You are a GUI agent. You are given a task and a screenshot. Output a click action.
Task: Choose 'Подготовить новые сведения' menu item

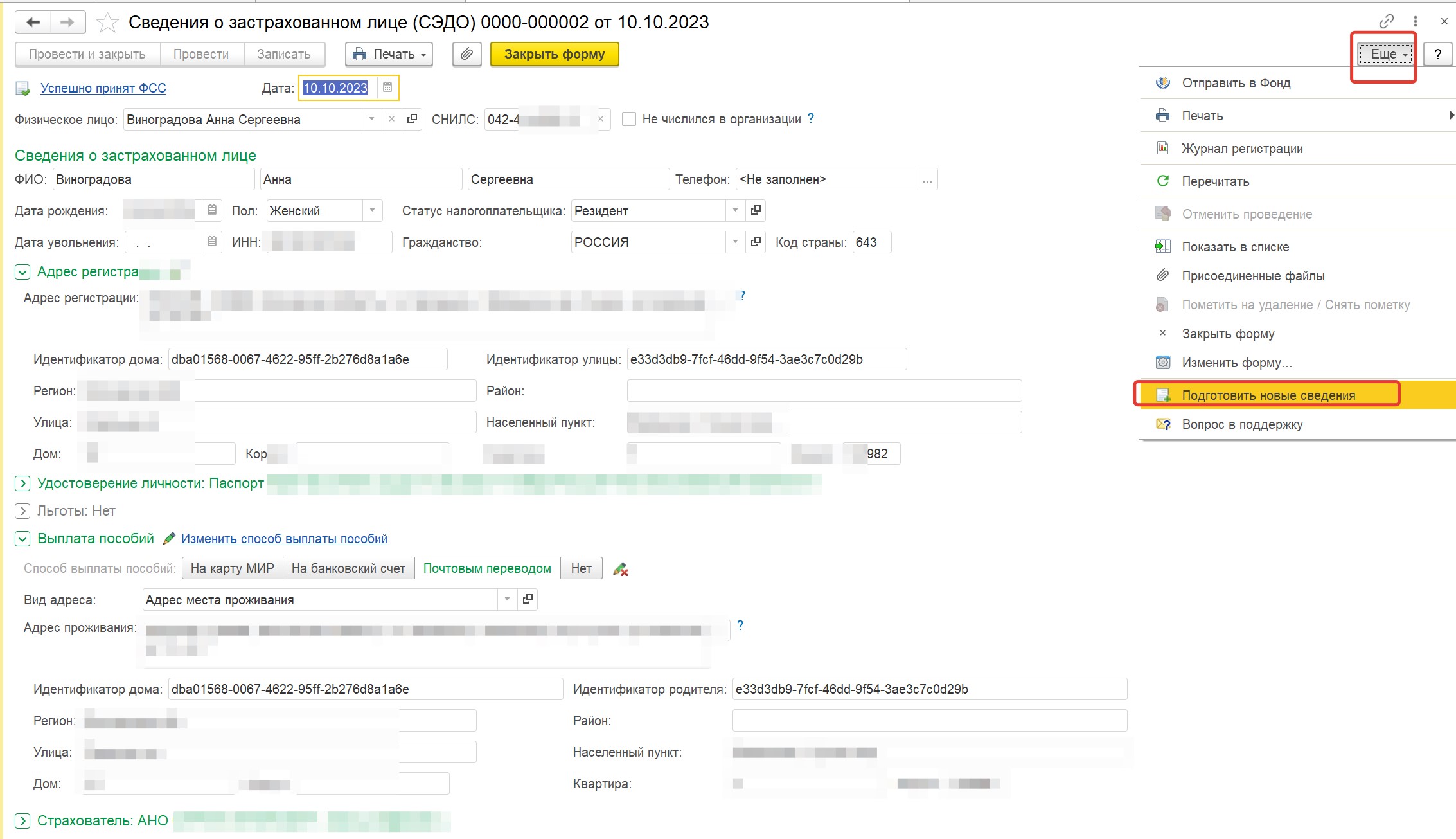click(1268, 395)
